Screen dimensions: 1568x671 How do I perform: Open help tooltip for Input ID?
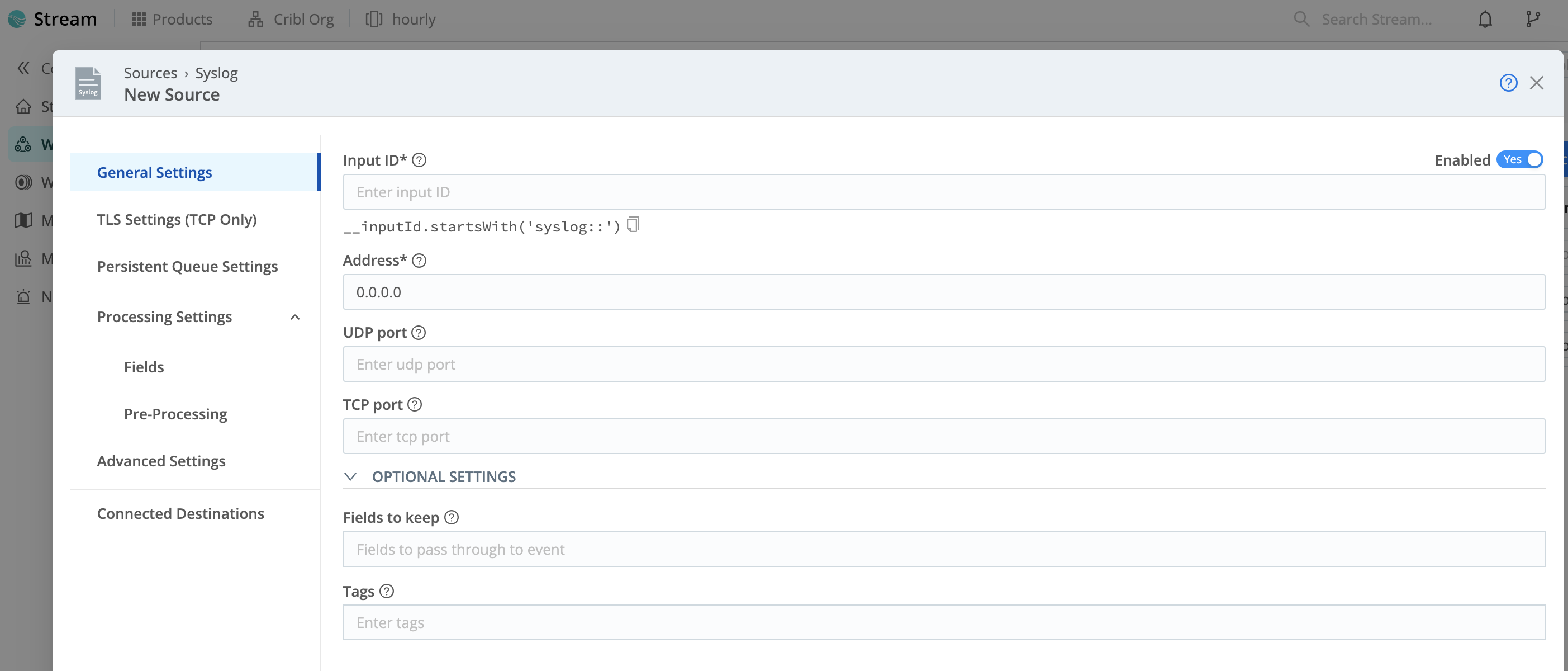click(x=419, y=159)
